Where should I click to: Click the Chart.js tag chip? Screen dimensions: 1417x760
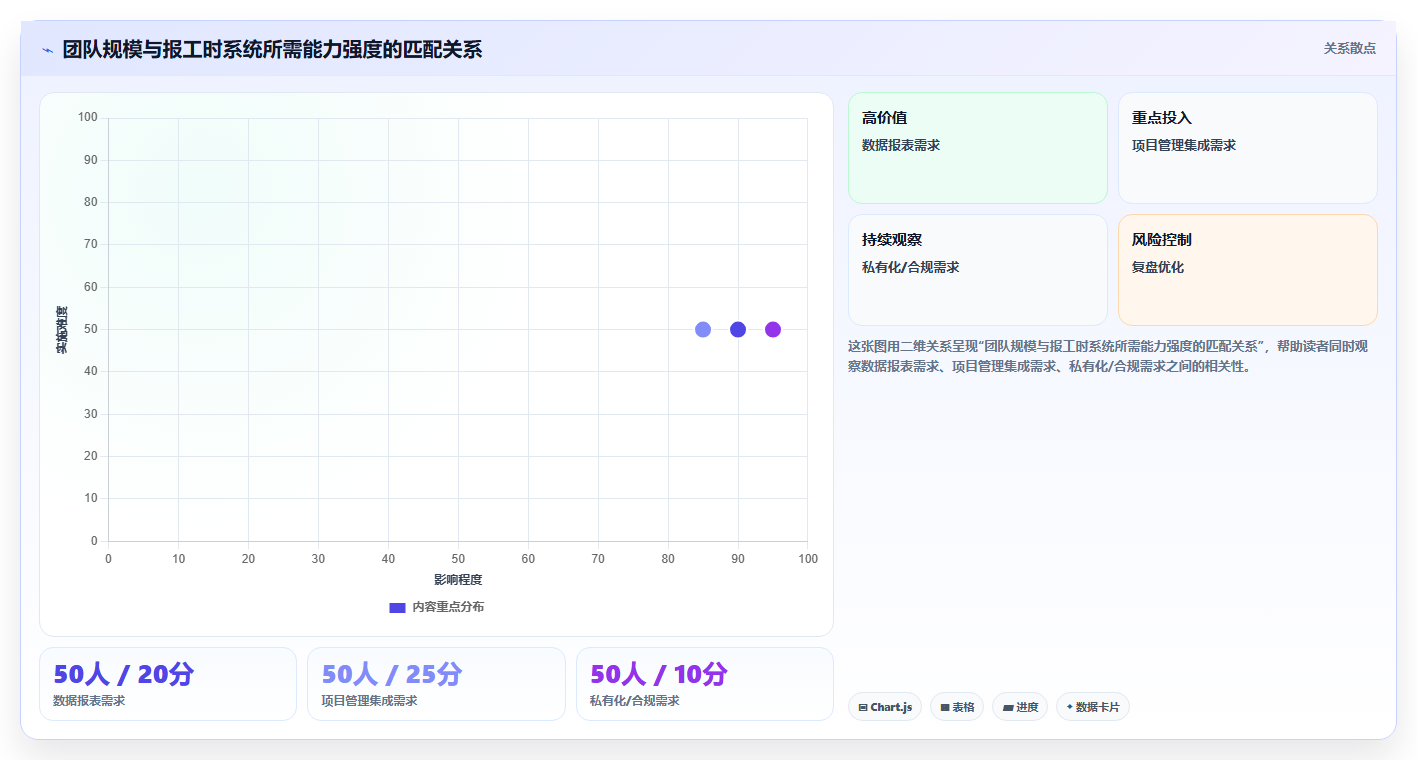click(885, 707)
